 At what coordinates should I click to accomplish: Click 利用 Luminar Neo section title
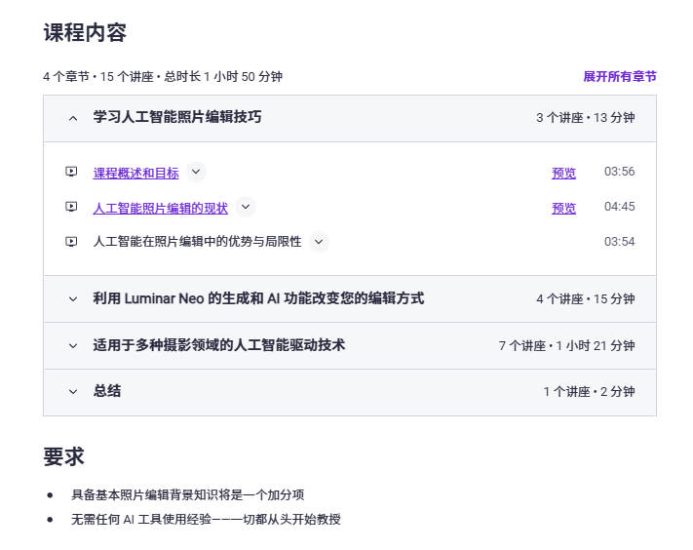pyautogui.click(x=258, y=298)
